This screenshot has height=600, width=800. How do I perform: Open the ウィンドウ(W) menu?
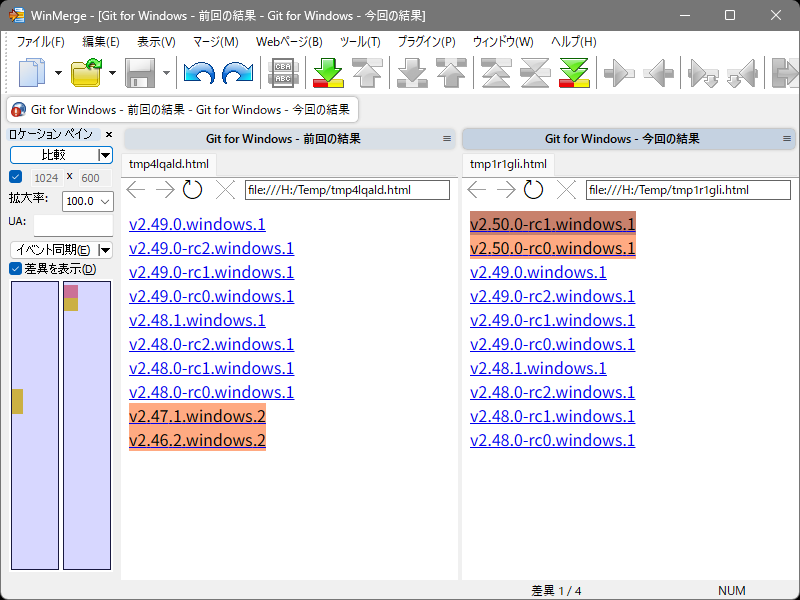pyautogui.click(x=503, y=42)
